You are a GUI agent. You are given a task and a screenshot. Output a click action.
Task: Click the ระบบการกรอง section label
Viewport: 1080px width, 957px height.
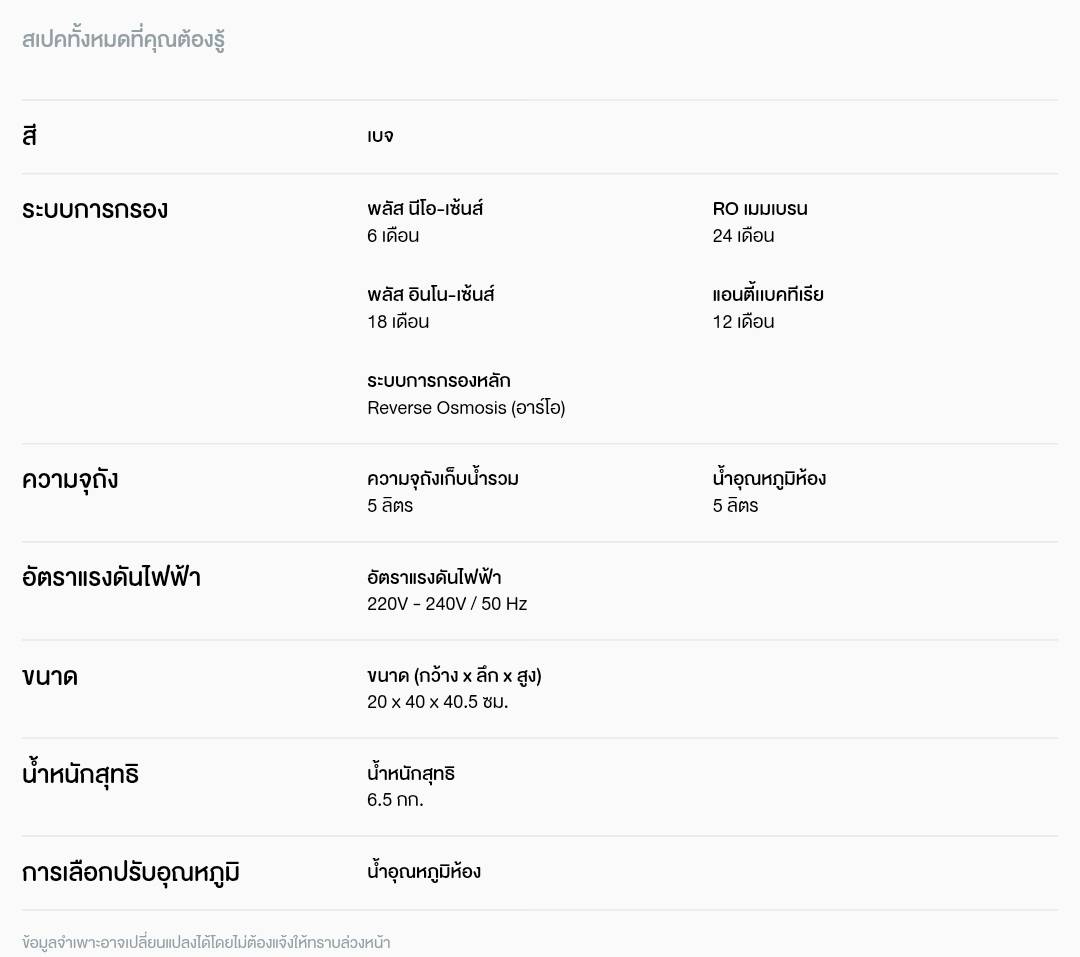[x=95, y=210]
